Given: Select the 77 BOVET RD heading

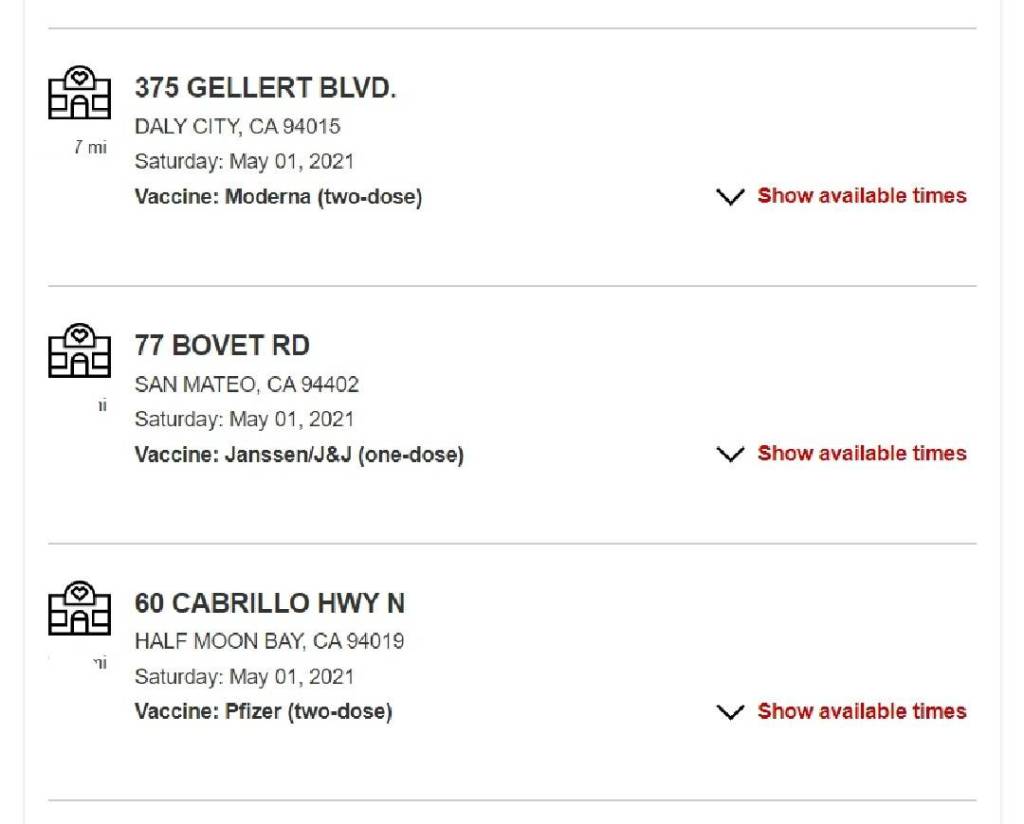Looking at the screenshot, I should pos(222,346).
